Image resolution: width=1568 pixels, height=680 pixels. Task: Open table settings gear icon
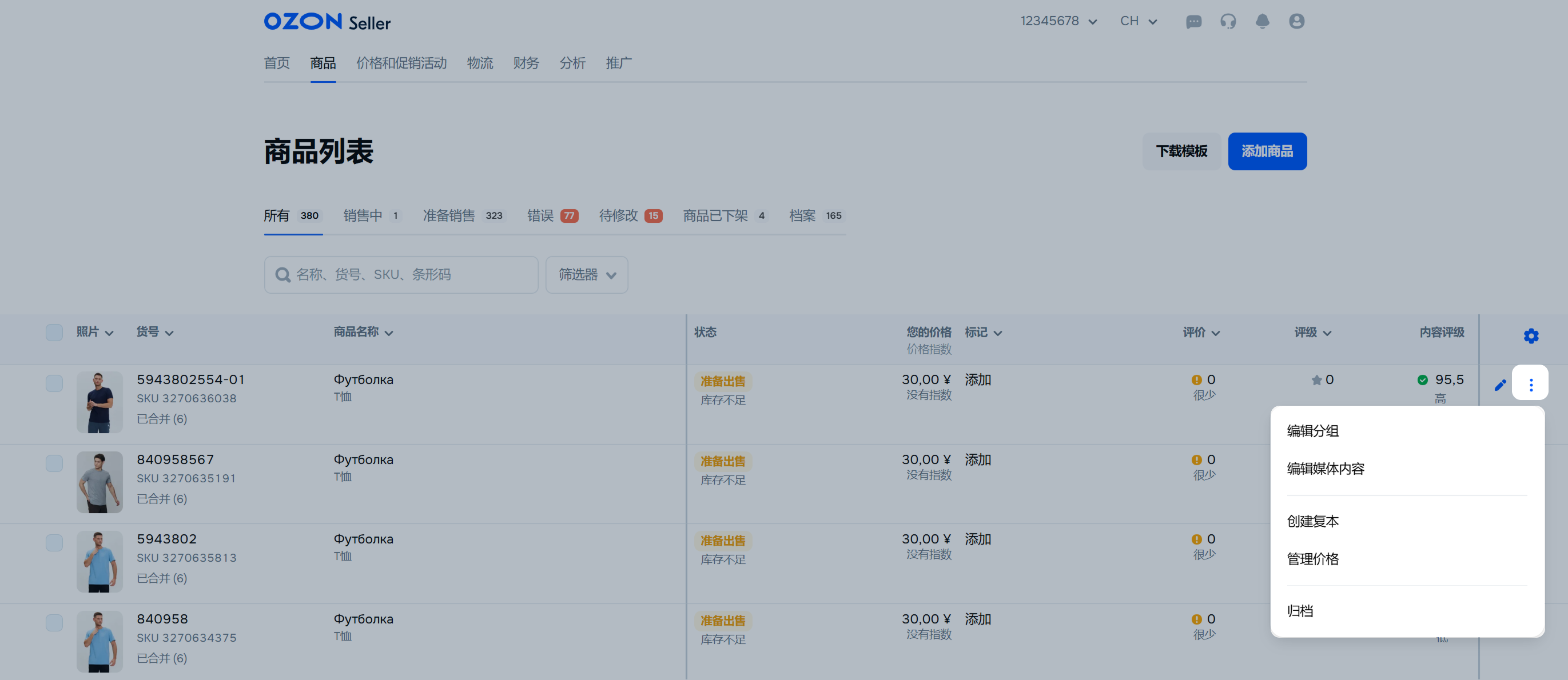coord(1530,336)
